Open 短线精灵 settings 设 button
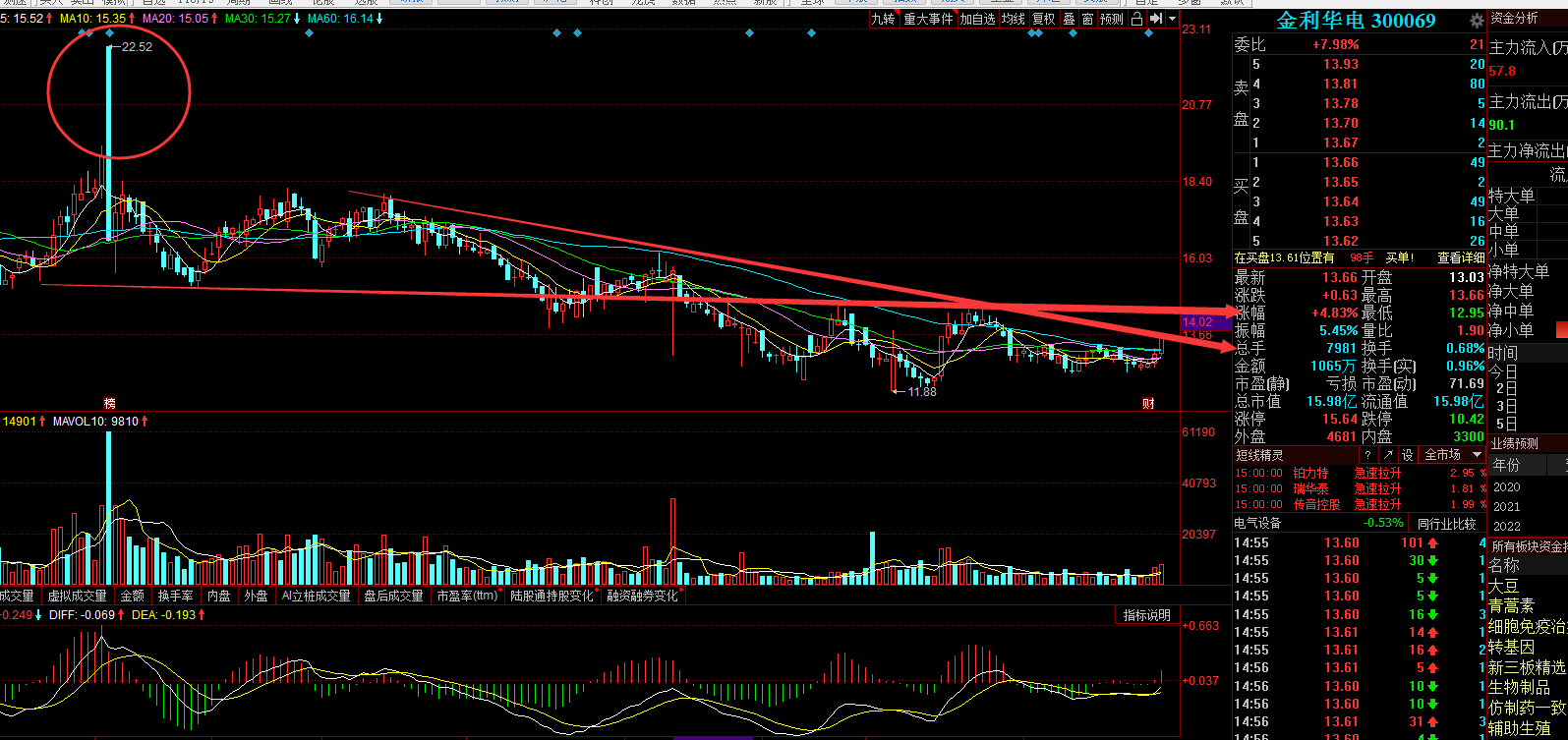 [x=1408, y=455]
